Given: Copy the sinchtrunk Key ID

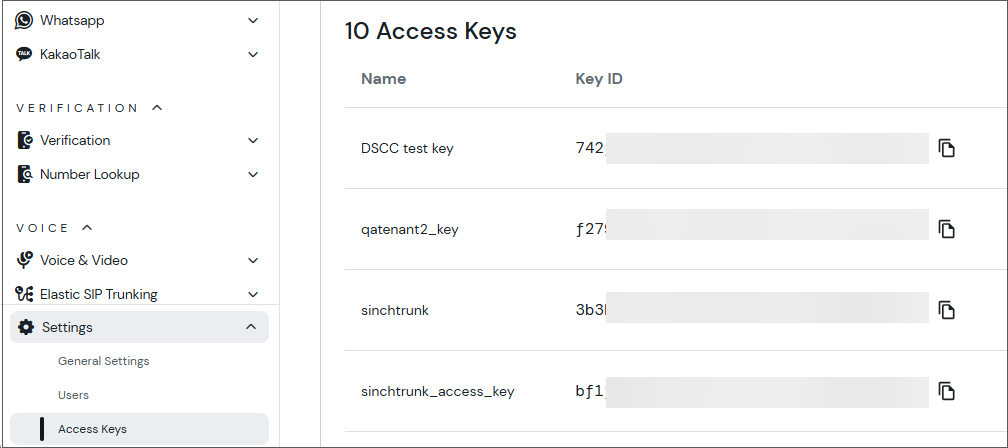Looking at the screenshot, I should tap(946, 310).
